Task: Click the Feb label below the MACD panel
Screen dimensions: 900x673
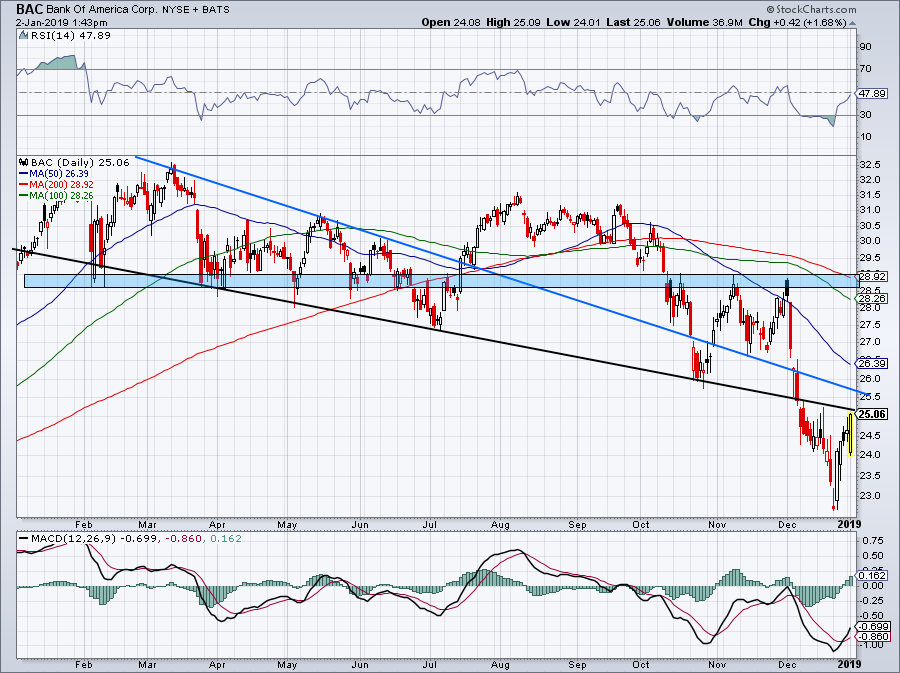Action: point(84,665)
